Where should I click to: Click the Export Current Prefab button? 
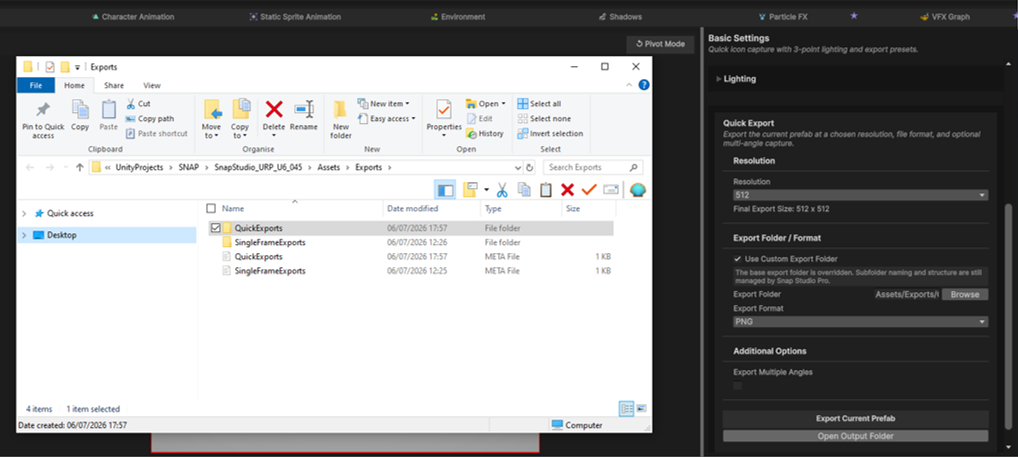(856, 419)
